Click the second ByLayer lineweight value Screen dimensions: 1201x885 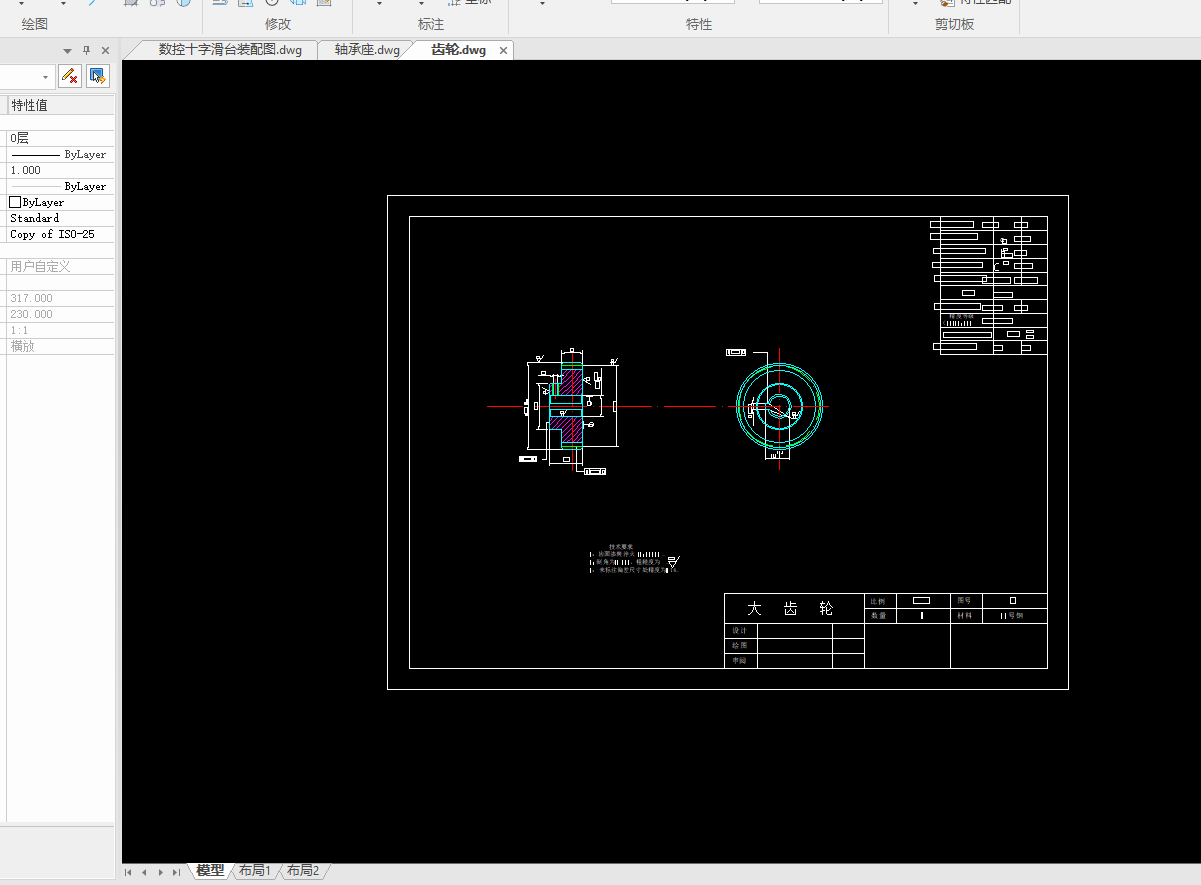[60, 187]
